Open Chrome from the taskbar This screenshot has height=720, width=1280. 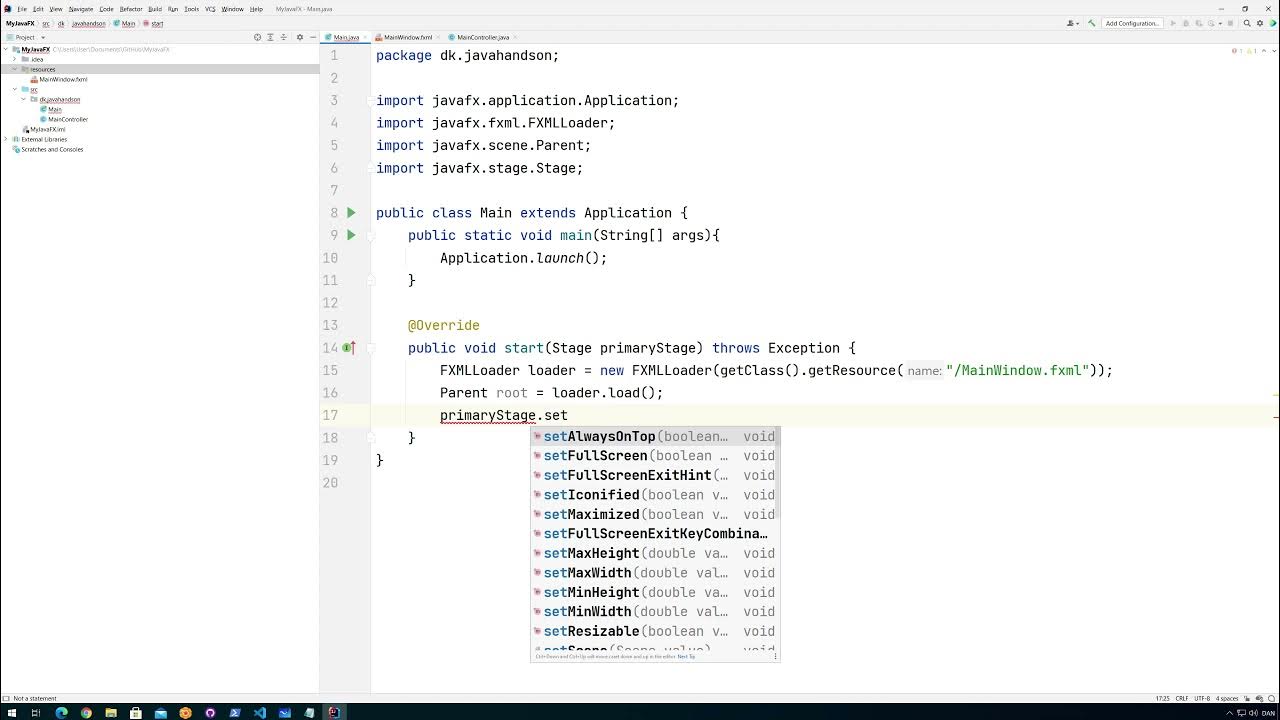tap(86, 713)
